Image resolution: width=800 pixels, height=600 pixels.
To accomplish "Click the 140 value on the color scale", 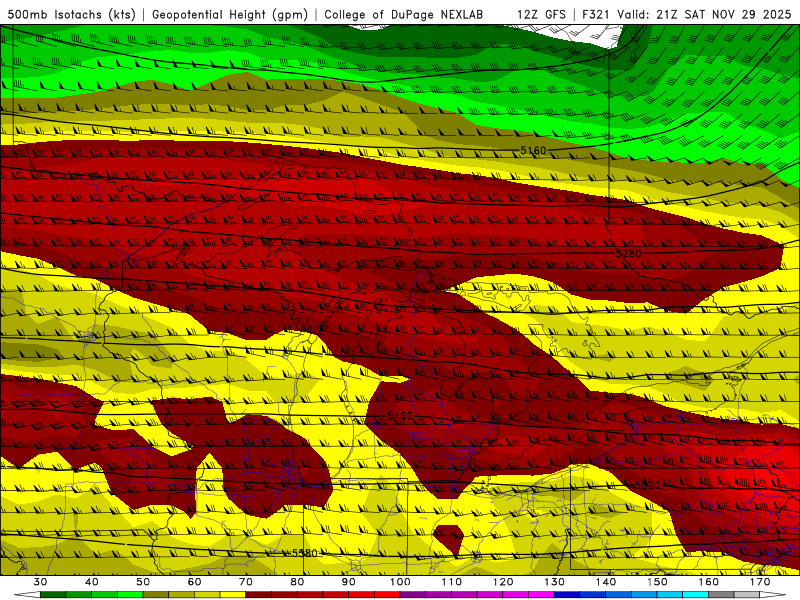I will [606, 582].
